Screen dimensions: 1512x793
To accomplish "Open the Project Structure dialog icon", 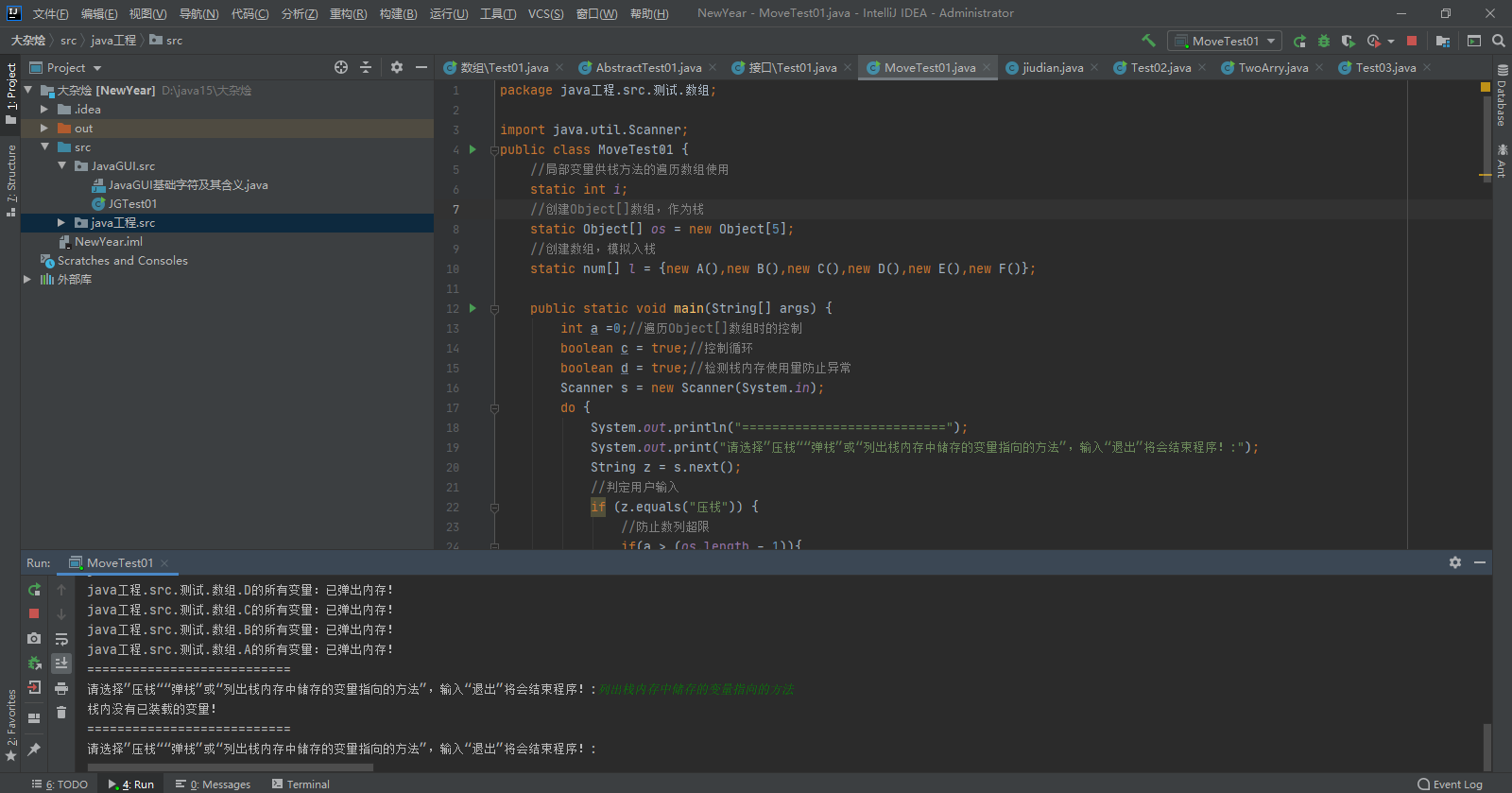I will pyautogui.click(x=1443, y=41).
